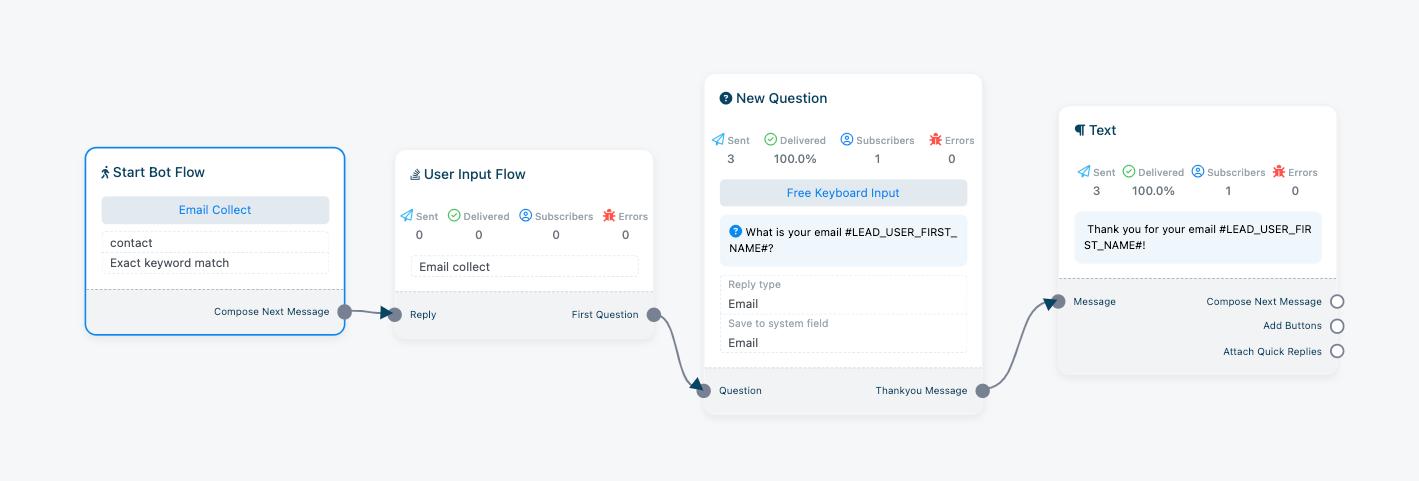This screenshot has height=481, width=1419.
Task: Click the Save to system field Email value
Action: coord(843,343)
